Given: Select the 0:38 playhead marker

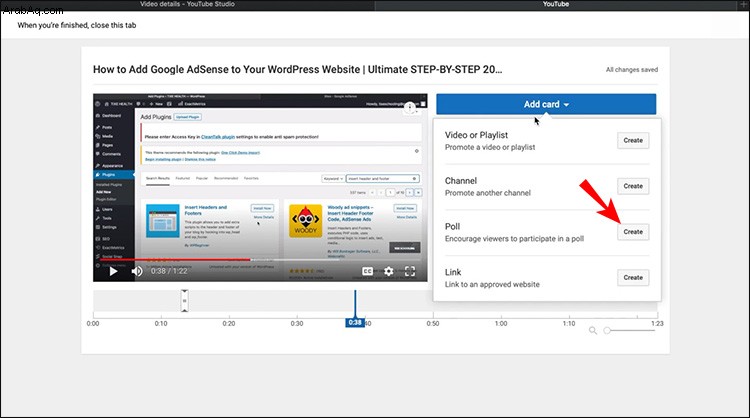Looking at the screenshot, I should coord(355,322).
